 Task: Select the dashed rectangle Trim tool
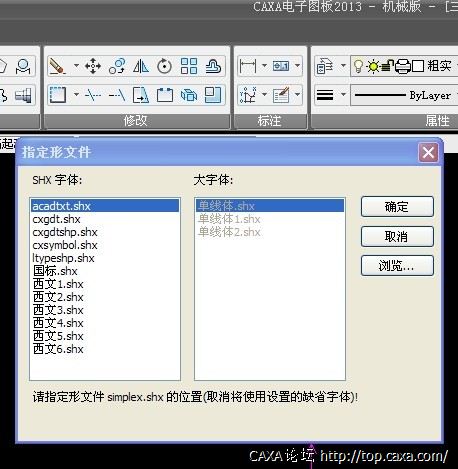[x=58, y=95]
